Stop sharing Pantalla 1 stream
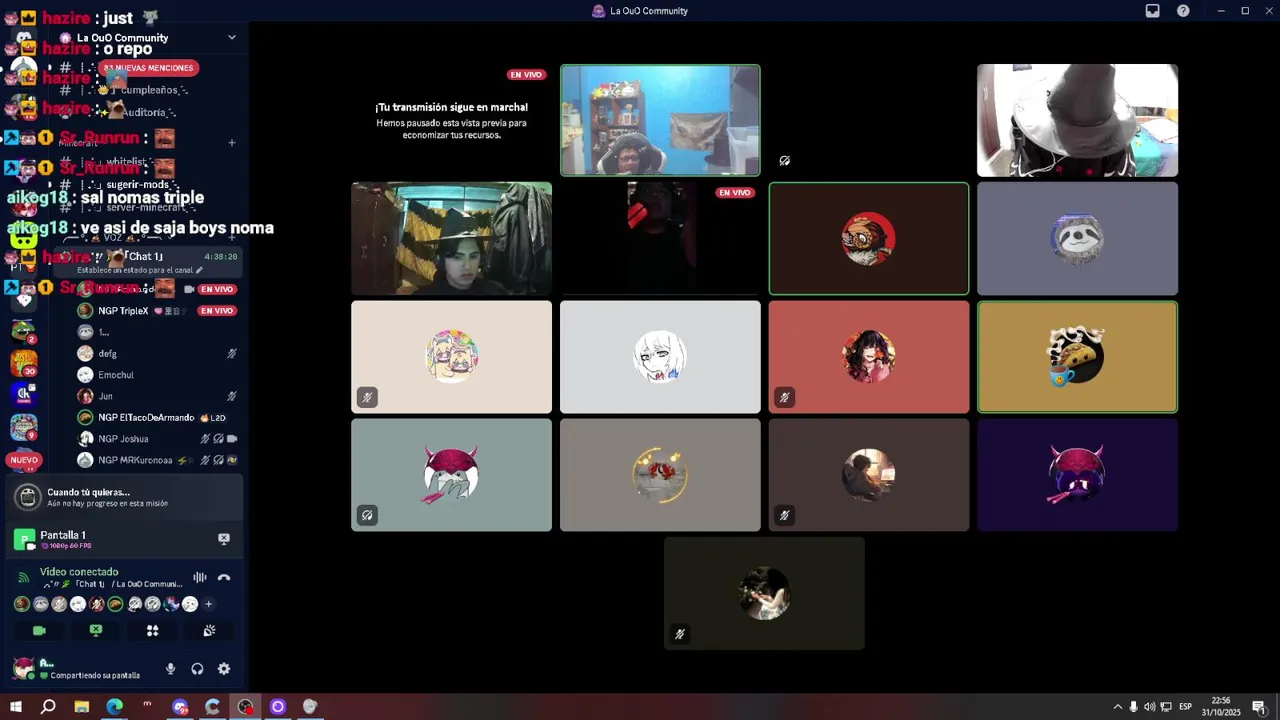The width and height of the screenshot is (1280, 720). (224, 539)
